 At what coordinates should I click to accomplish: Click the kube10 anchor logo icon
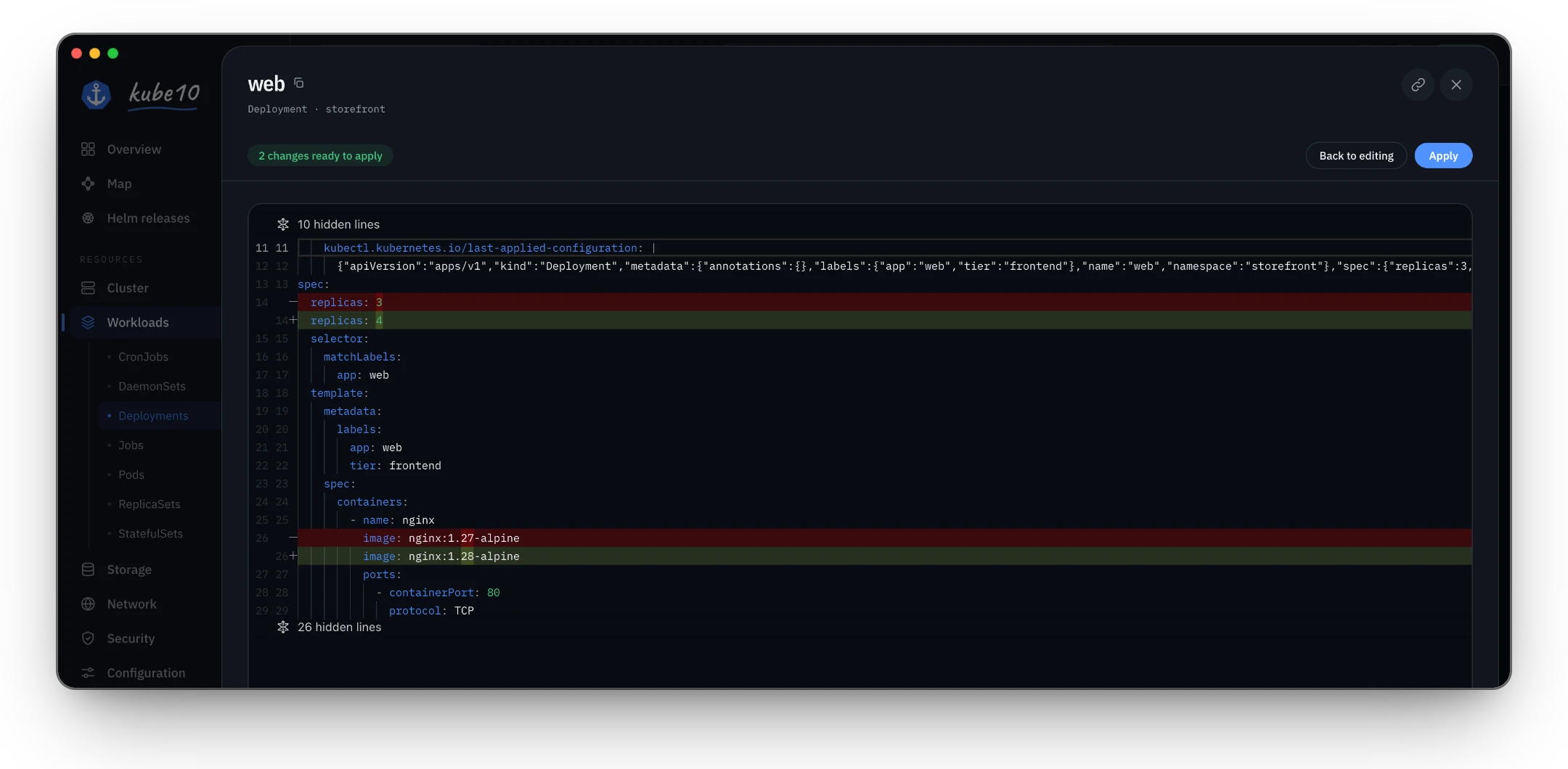click(96, 94)
